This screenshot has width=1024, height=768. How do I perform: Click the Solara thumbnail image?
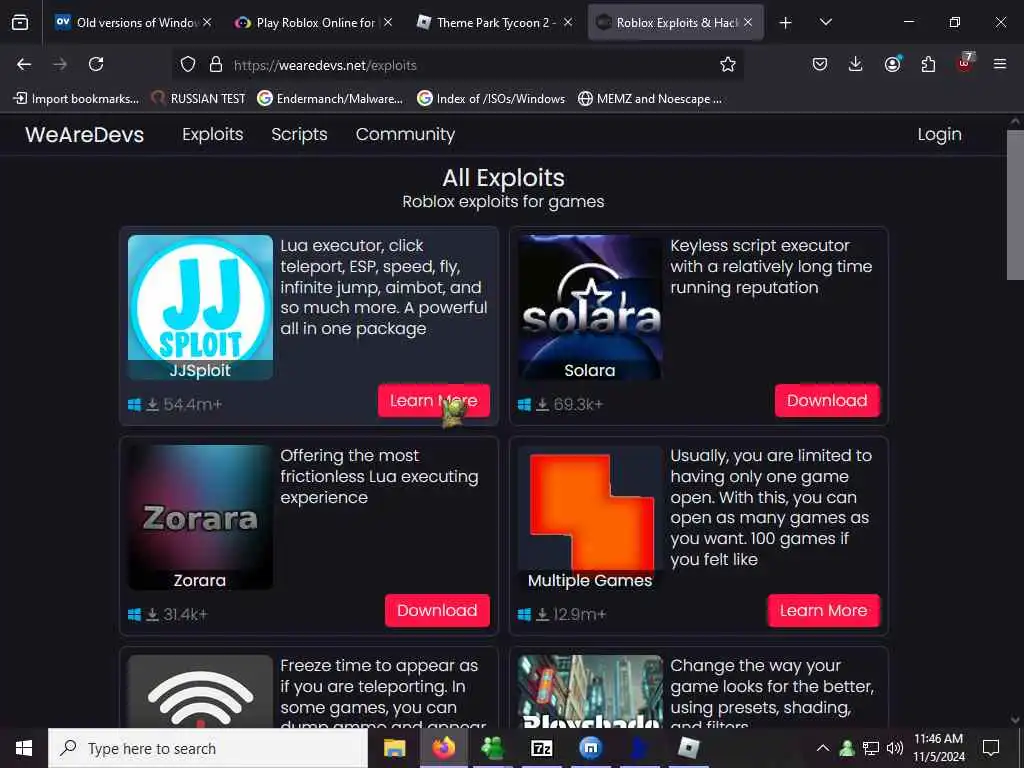(590, 307)
